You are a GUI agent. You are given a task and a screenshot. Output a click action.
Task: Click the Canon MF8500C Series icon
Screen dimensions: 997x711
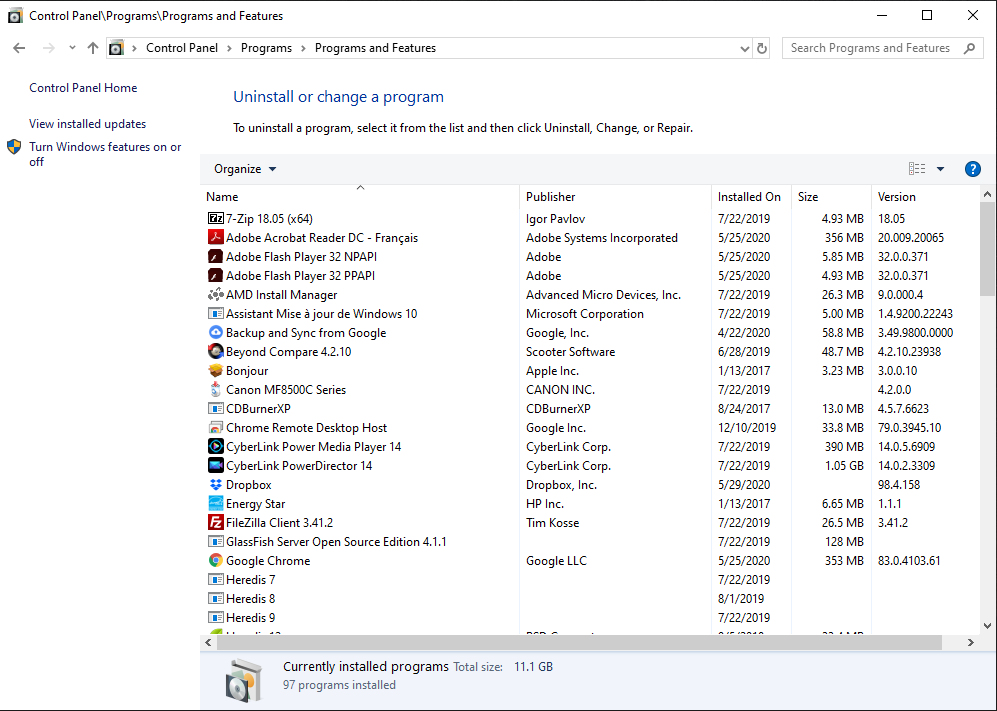pos(216,390)
